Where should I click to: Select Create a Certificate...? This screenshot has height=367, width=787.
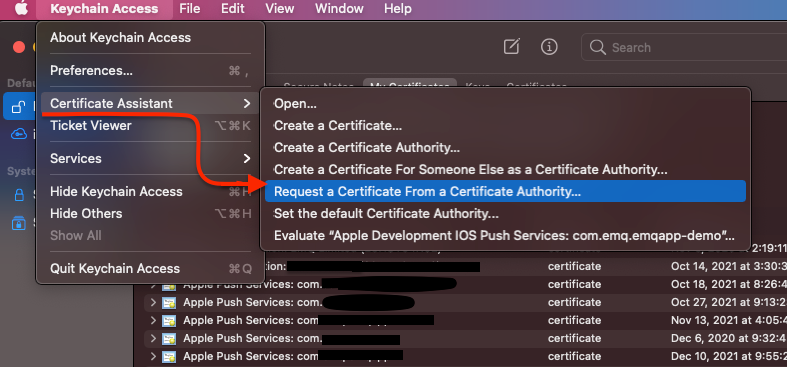pyautogui.click(x=505, y=126)
